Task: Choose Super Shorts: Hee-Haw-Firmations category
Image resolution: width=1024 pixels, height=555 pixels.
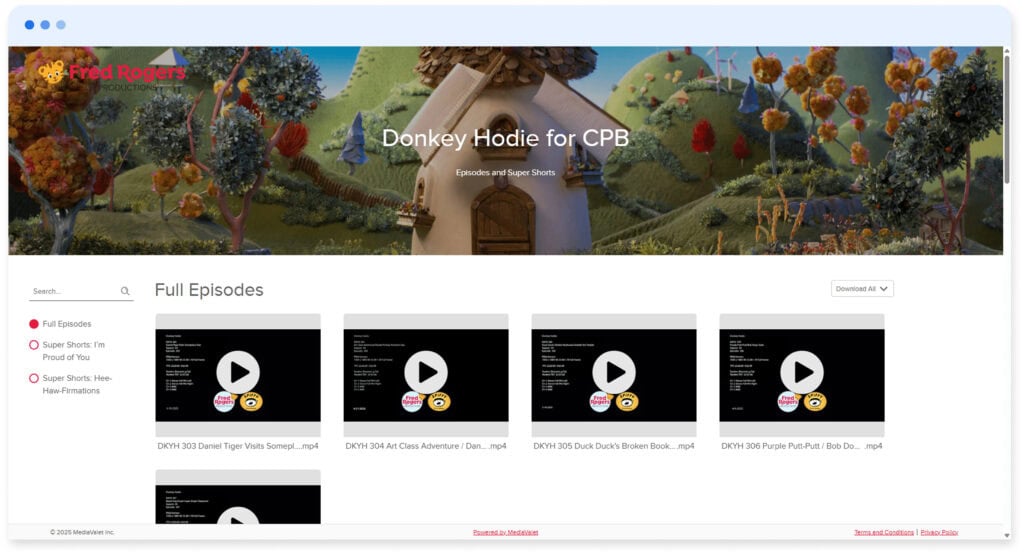Action: tap(35, 379)
